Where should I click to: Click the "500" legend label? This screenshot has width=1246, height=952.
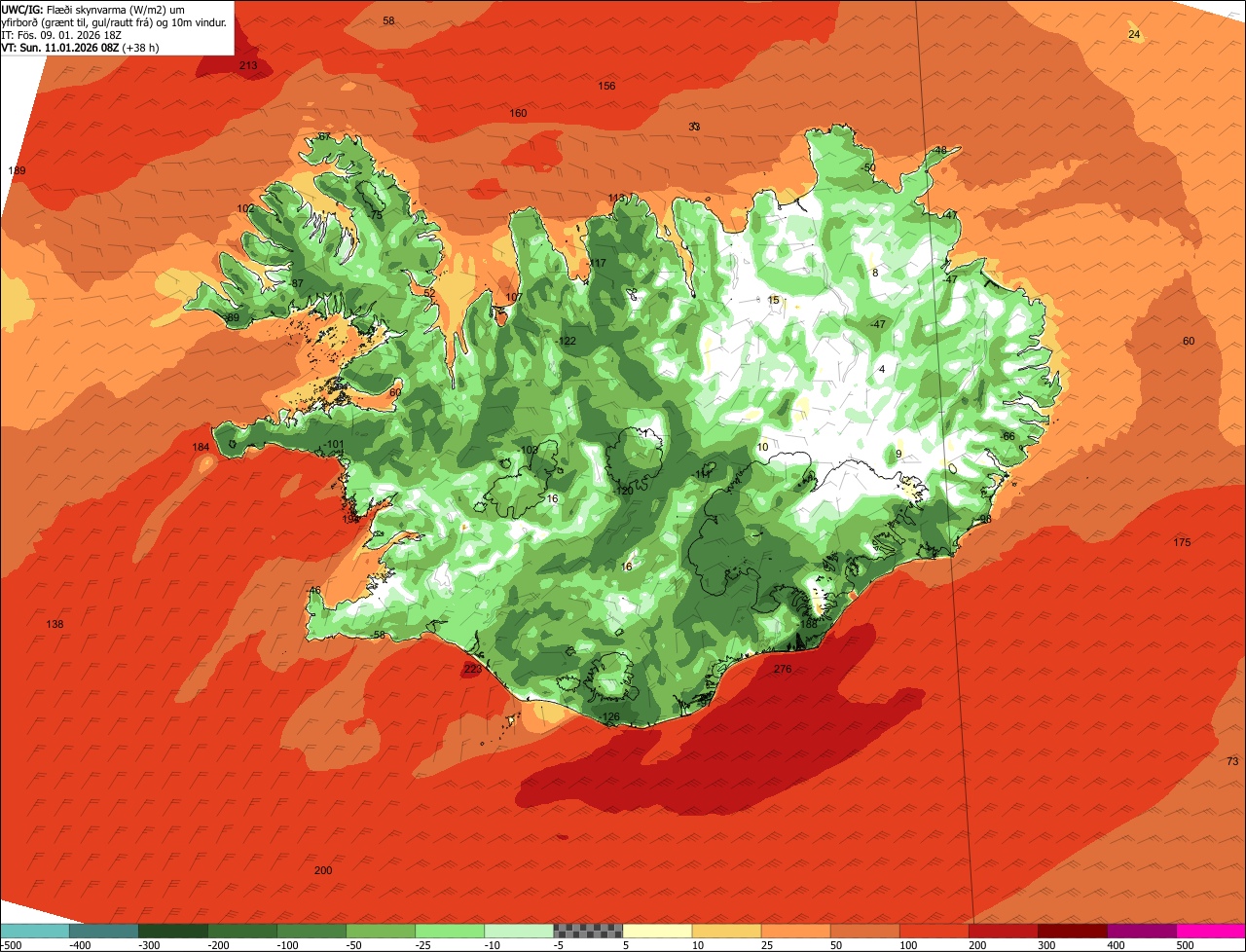(1185, 944)
